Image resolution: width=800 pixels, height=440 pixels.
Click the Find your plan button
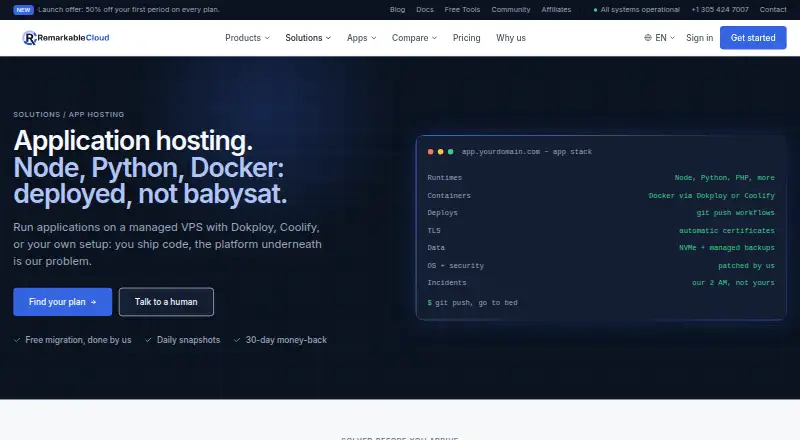pos(63,302)
